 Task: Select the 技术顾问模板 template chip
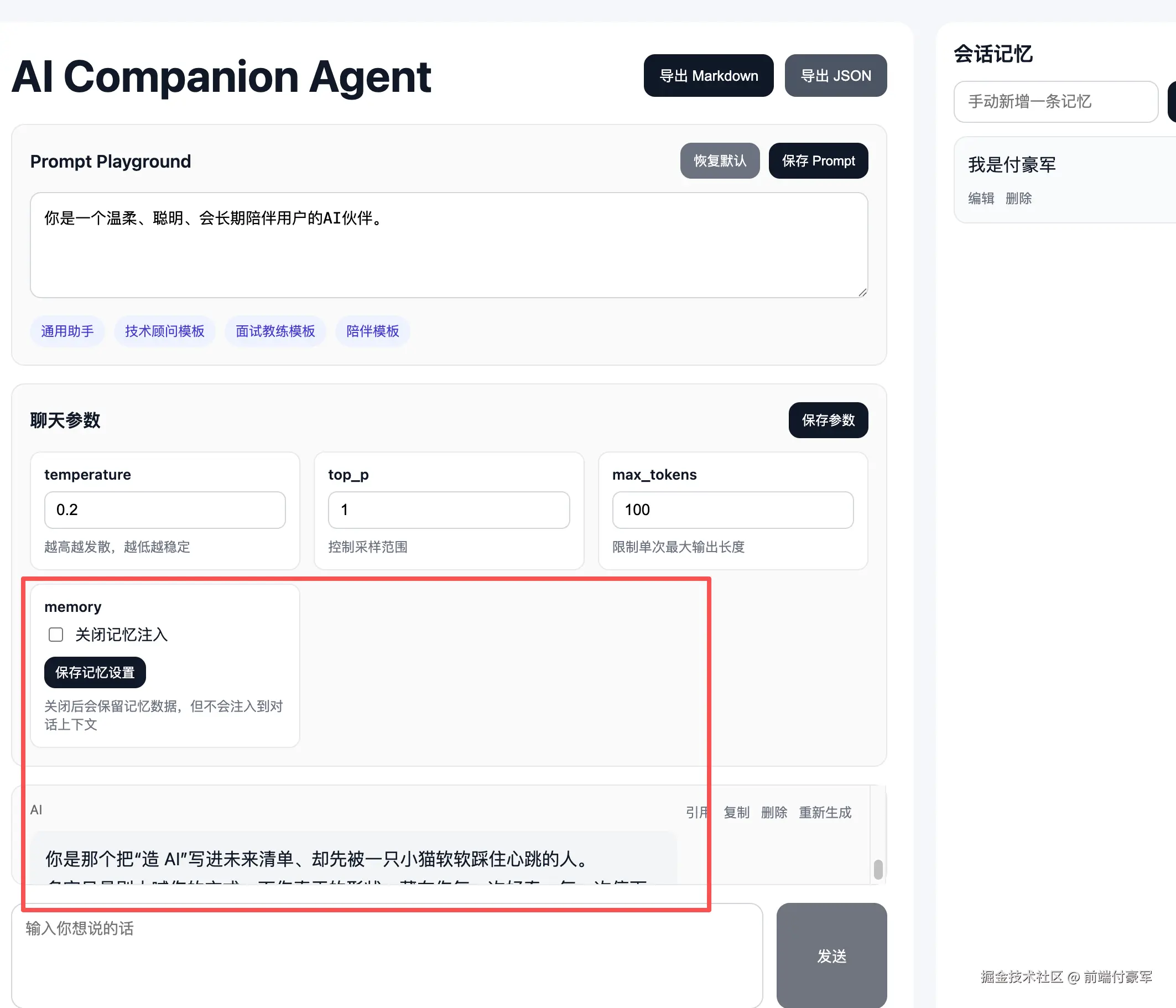coord(165,331)
